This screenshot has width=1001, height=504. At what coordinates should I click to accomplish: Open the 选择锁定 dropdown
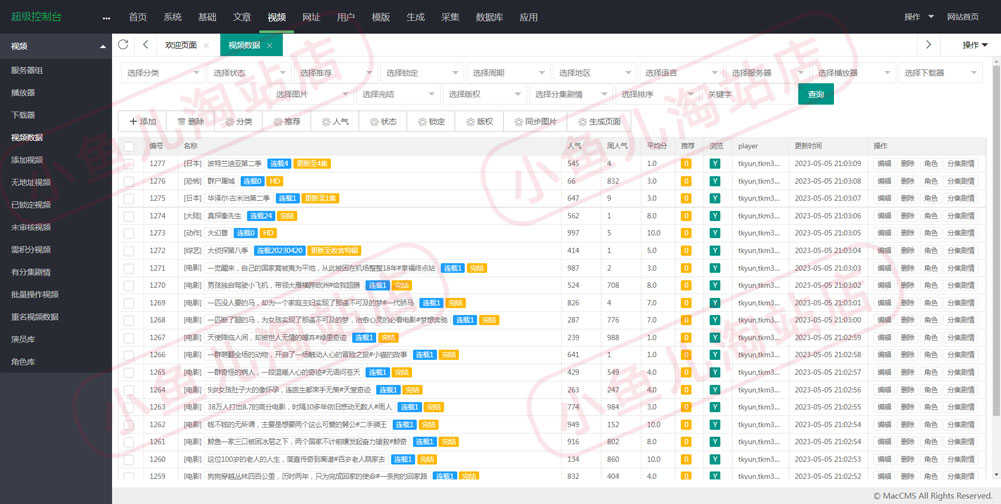click(x=421, y=73)
